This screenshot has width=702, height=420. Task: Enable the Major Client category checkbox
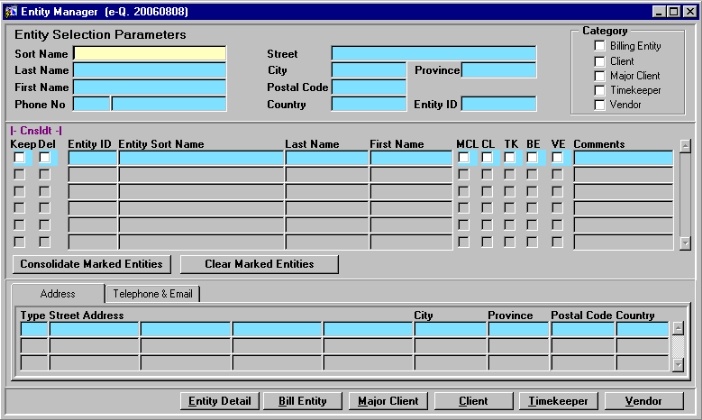599,75
